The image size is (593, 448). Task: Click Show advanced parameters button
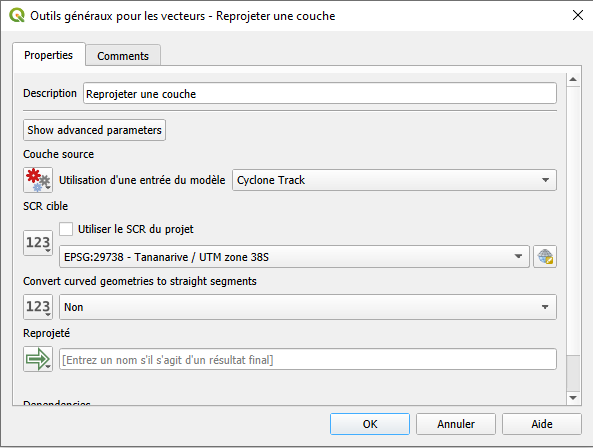tap(94, 130)
